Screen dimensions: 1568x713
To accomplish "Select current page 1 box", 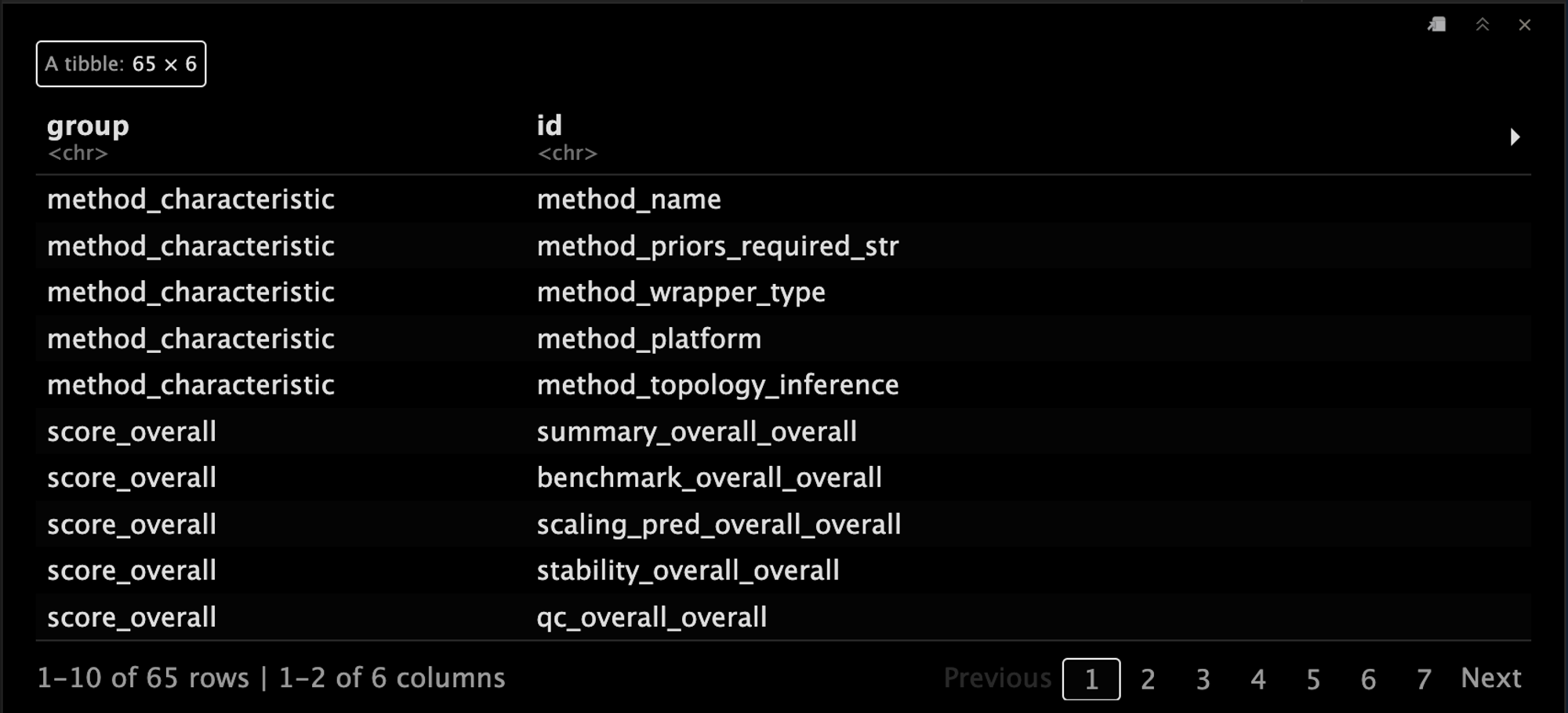I will (1091, 679).
